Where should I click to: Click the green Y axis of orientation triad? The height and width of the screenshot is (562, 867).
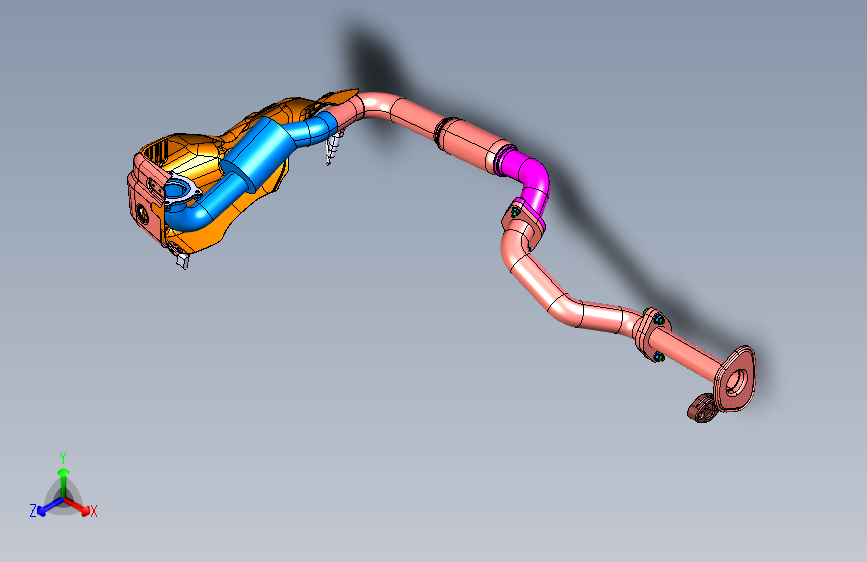click(x=64, y=482)
